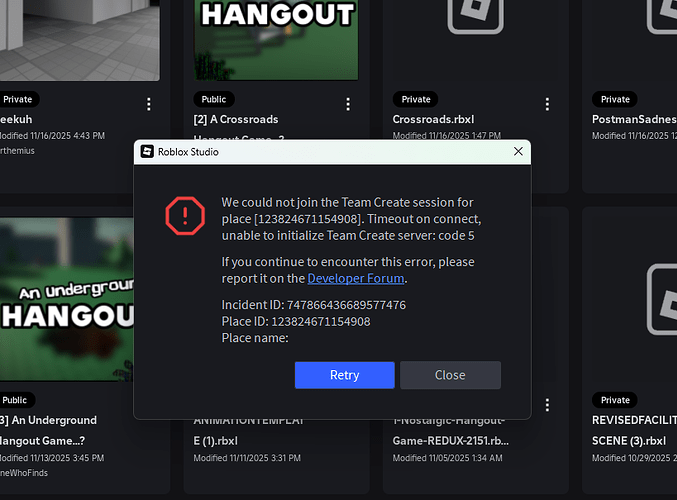Click the red error warning icon

(185, 216)
